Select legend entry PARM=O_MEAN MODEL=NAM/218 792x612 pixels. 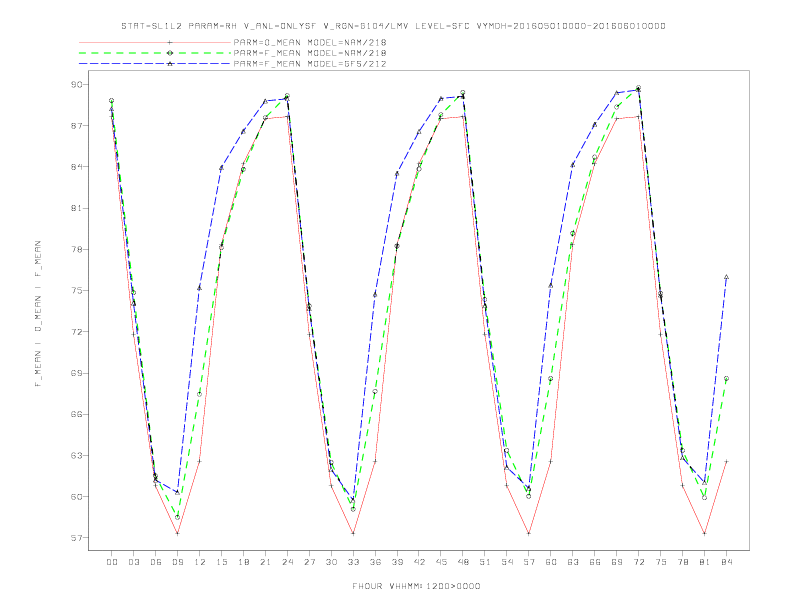point(310,42)
